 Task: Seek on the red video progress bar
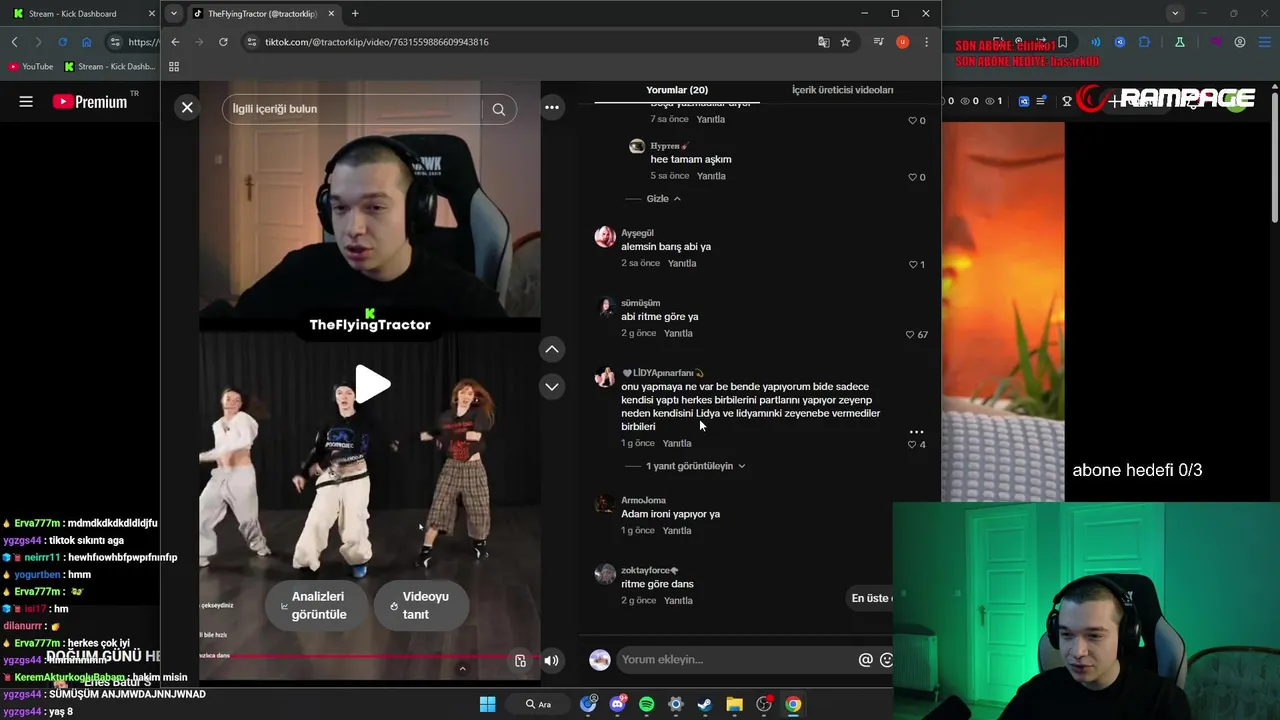370,657
